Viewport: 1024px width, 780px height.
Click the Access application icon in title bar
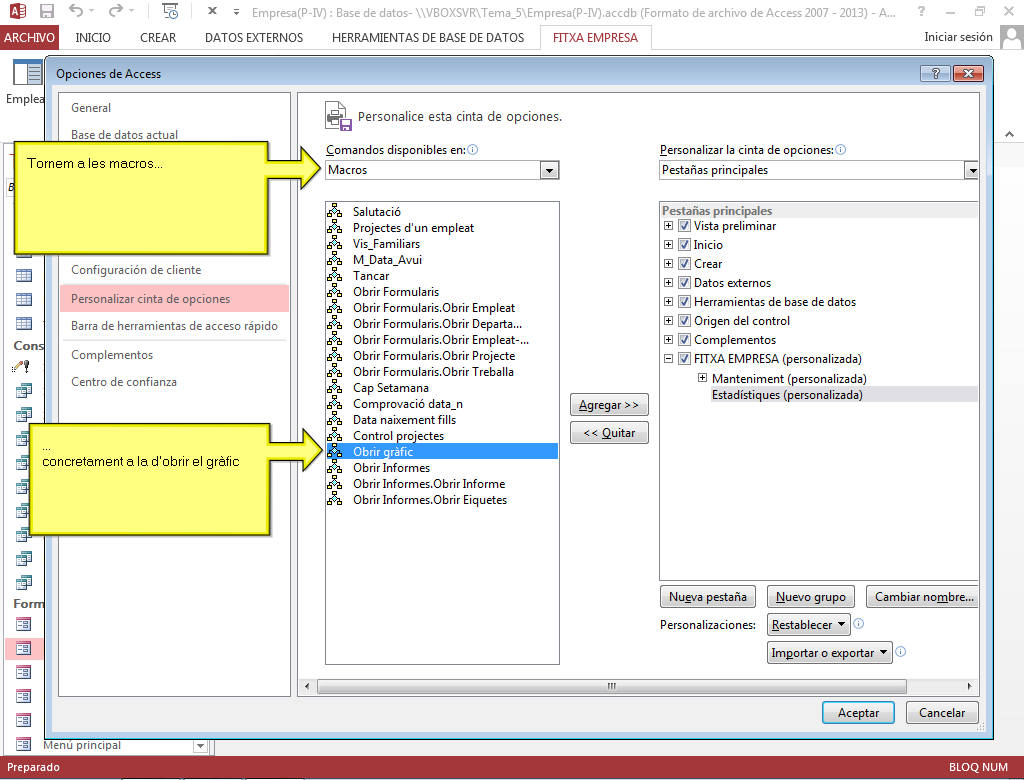coord(18,11)
